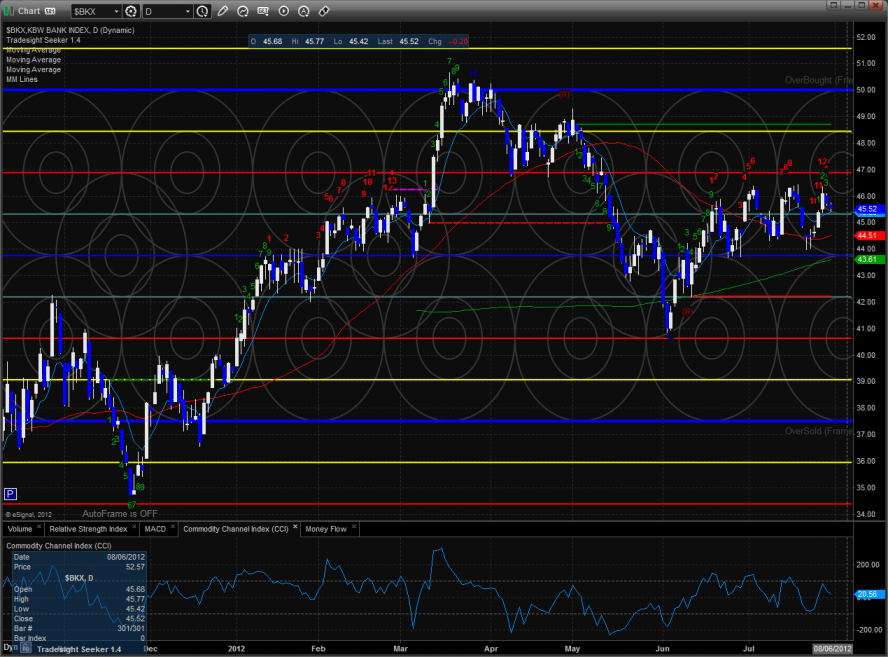Click the chart template toolbar icon

tap(264, 11)
